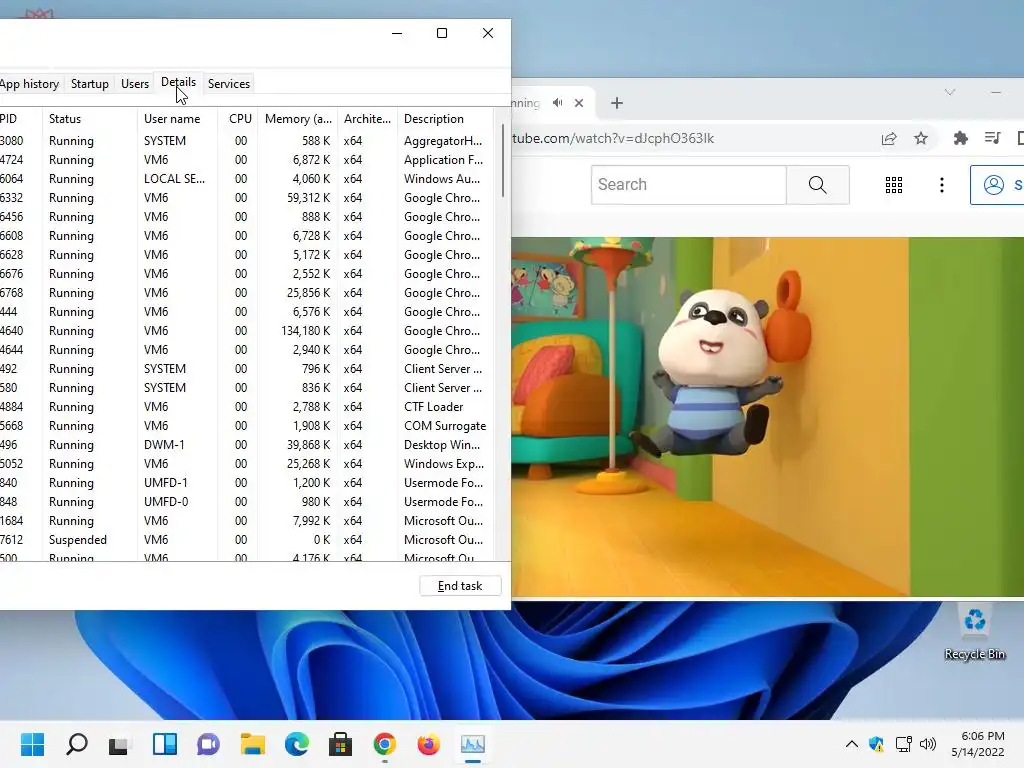Select the Windows Exp... process row

(x=246, y=464)
